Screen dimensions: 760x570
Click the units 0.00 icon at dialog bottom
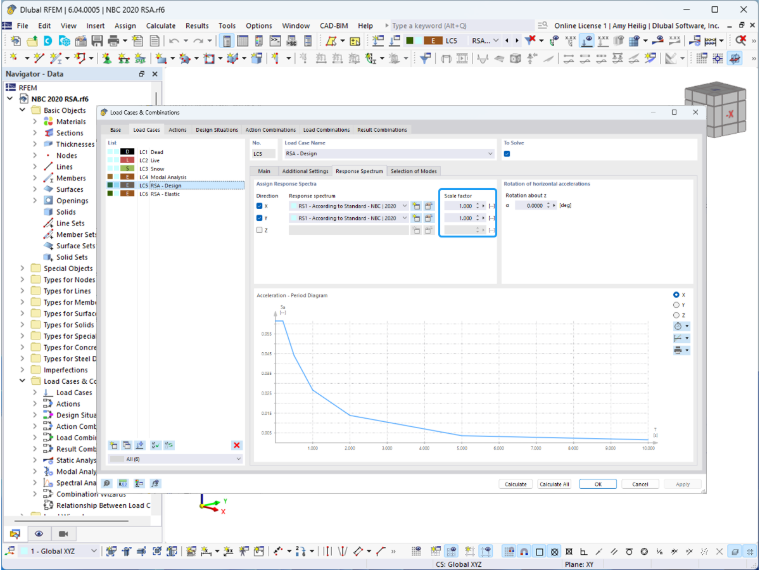123,483
